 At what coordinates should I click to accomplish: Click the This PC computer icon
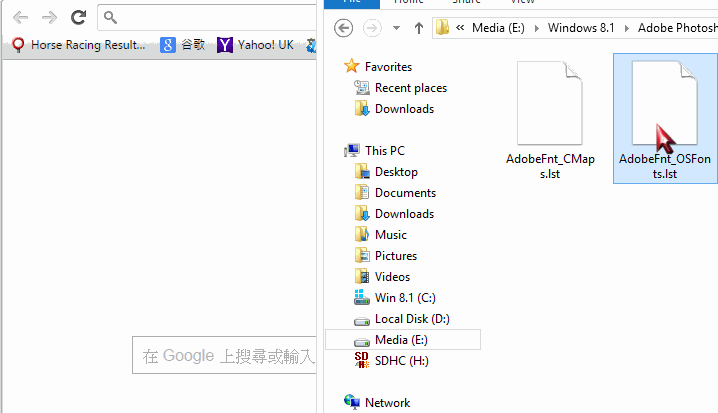(352, 150)
